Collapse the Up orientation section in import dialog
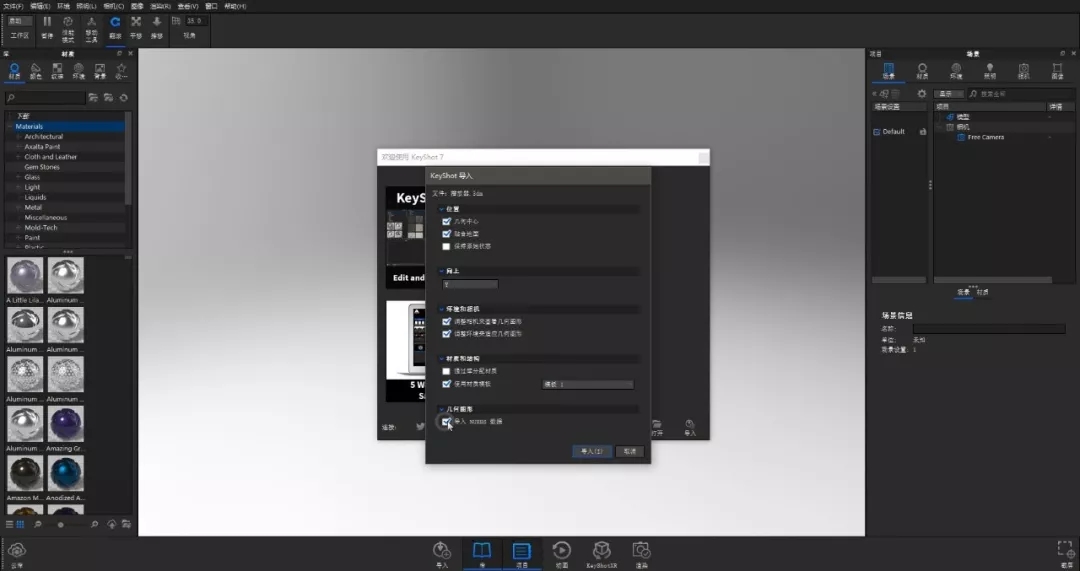Screen dimensions: 1080x571 coord(442,271)
